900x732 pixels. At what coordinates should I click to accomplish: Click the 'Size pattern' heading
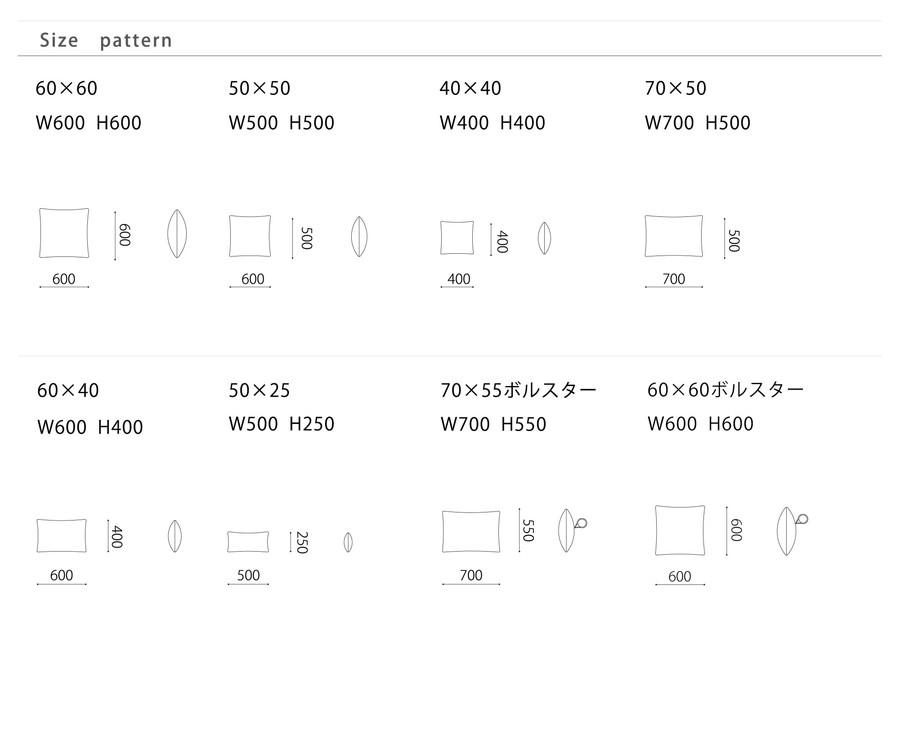[106, 40]
